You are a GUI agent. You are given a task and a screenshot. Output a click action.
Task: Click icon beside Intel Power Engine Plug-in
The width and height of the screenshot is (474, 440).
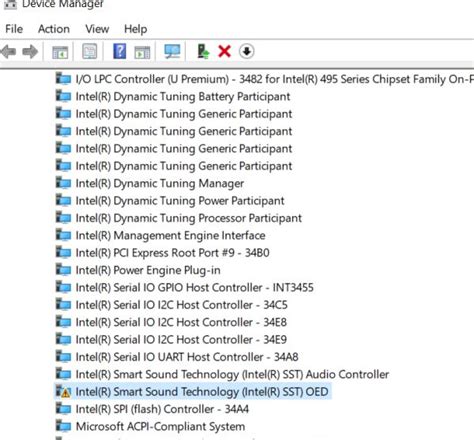pyautogui.click(x=63, y=270)
